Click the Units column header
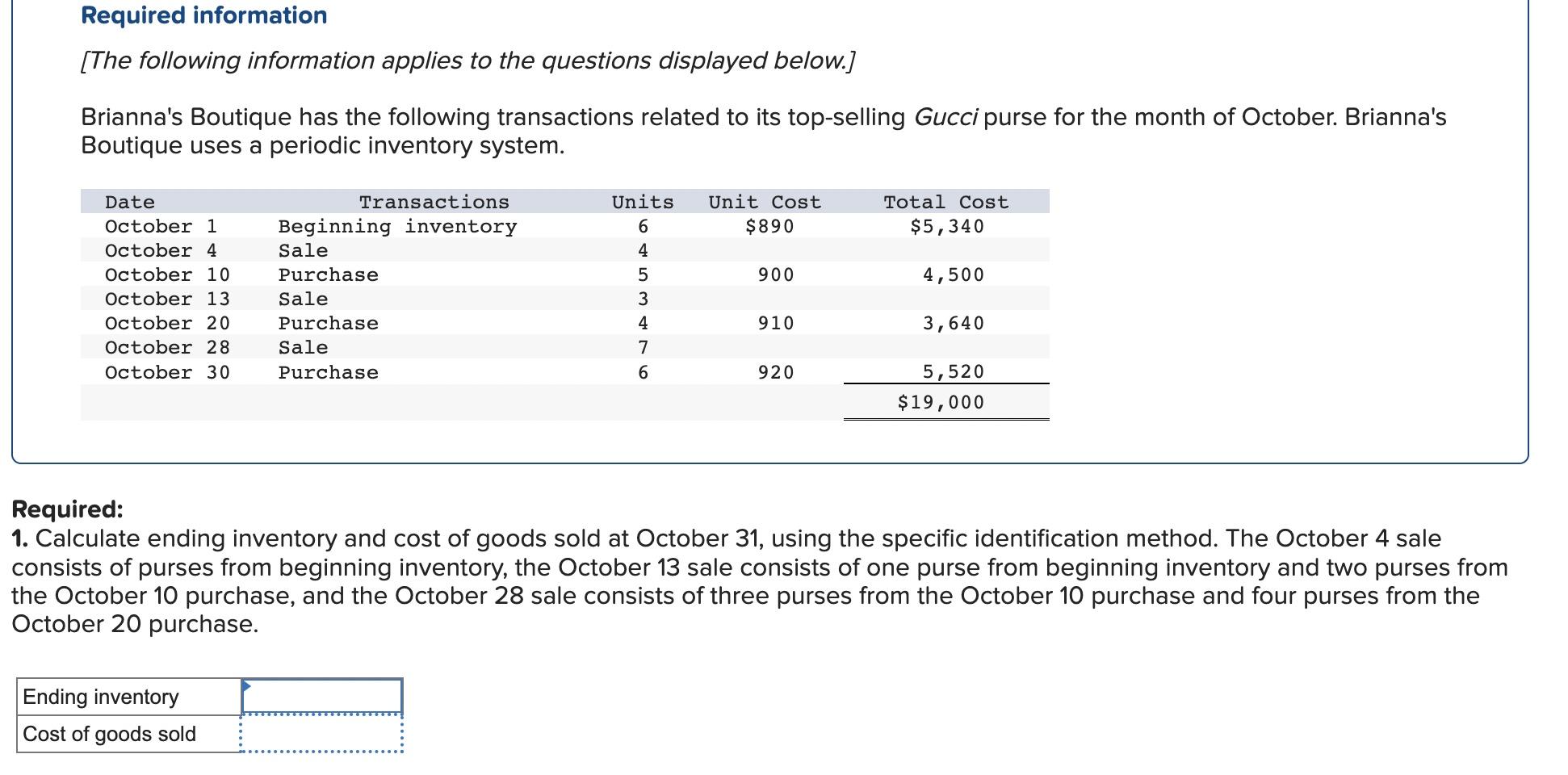The height and width of the screenshot is (775, 1568). [642, 202]
